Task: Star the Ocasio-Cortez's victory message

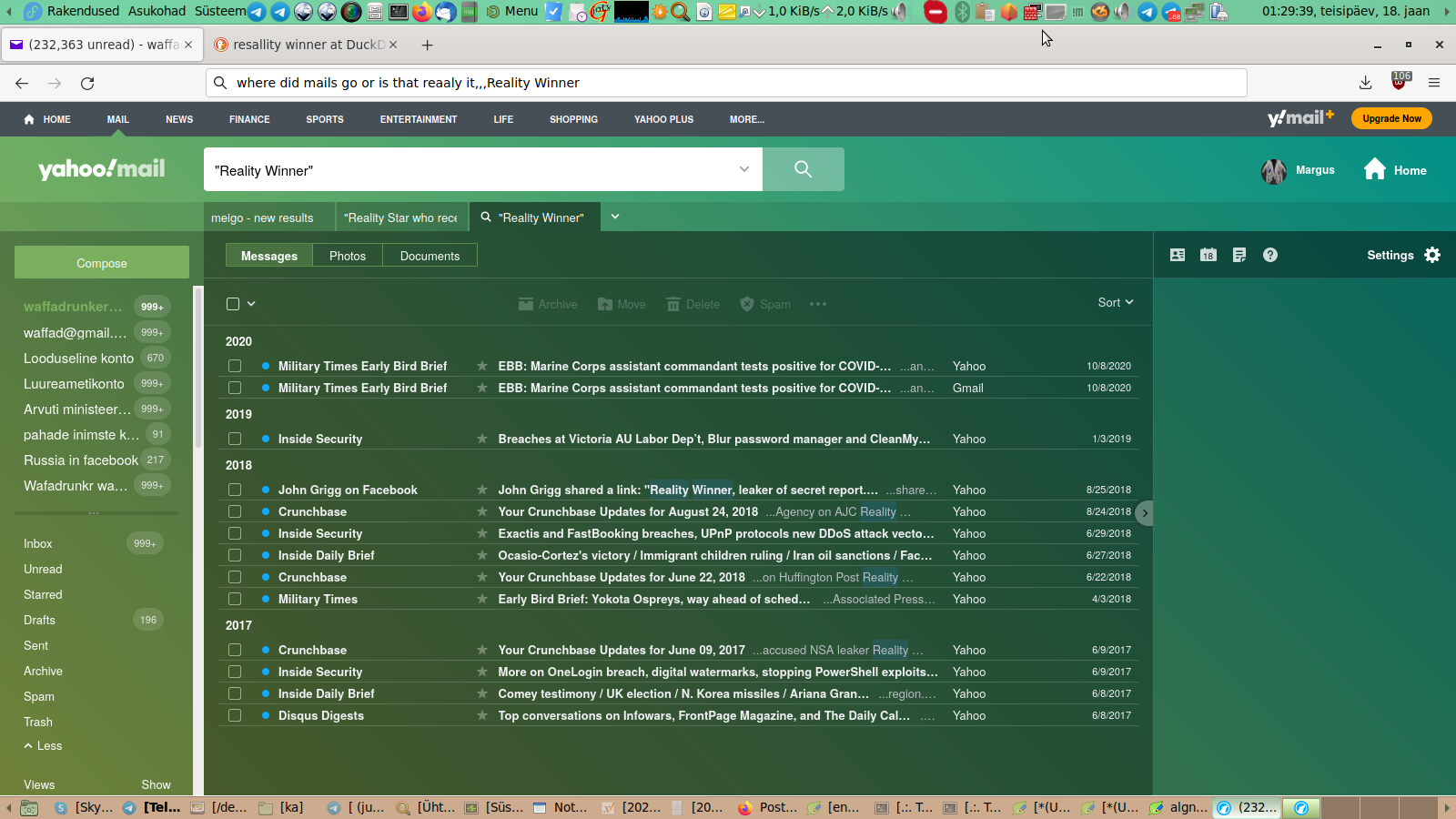Action: pyautogui.click(x=482, y=555)
